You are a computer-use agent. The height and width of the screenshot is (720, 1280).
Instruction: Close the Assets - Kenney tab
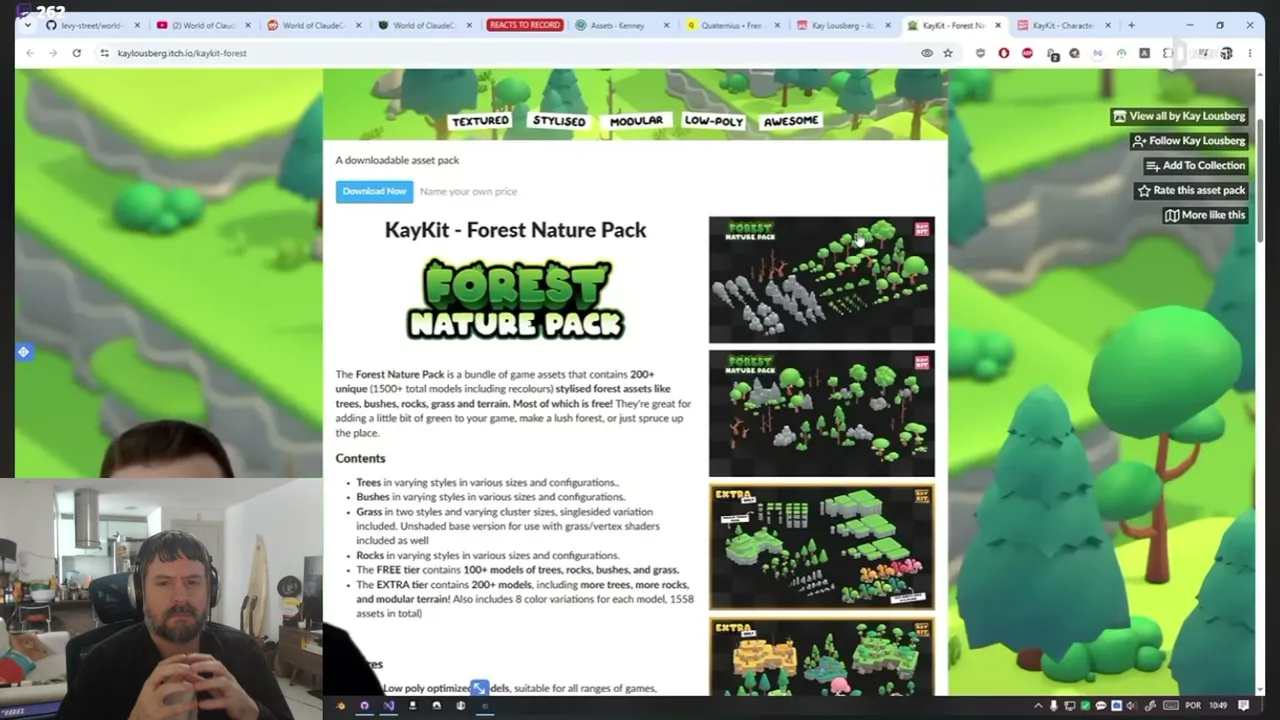[665, 25]
